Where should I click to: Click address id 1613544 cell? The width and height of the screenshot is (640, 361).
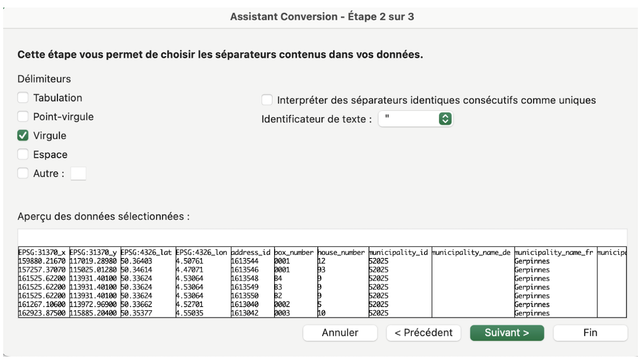pyautogui.click(x=245, y=261)
